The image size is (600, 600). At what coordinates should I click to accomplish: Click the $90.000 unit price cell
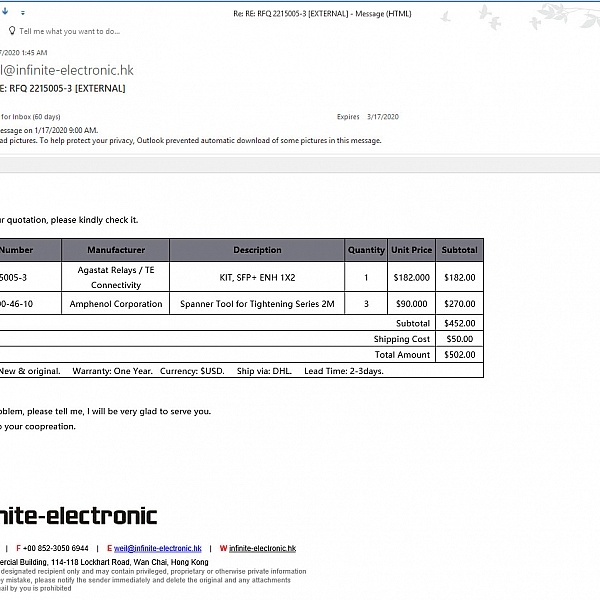(411, 304)
